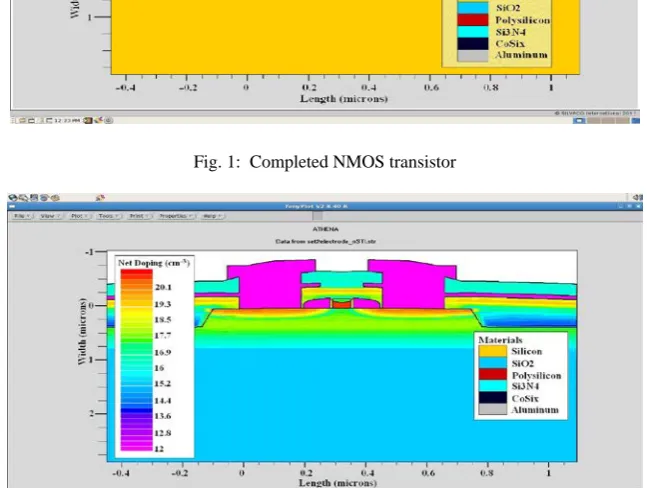
Task: Click the '16.9' value on doping scale
Action: 163,352
